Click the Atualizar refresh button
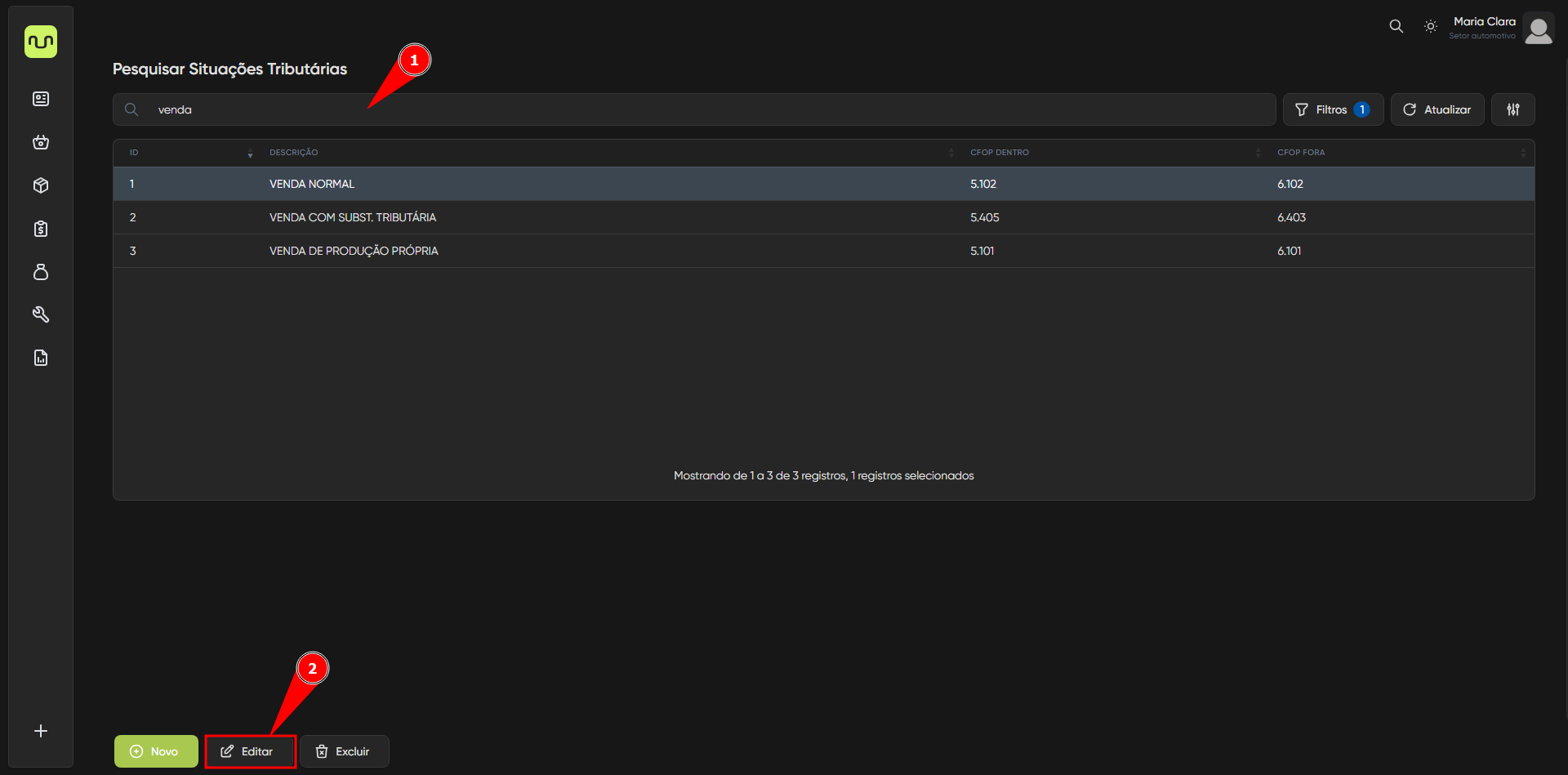Screen dimensions: 1568x775 1437,109
